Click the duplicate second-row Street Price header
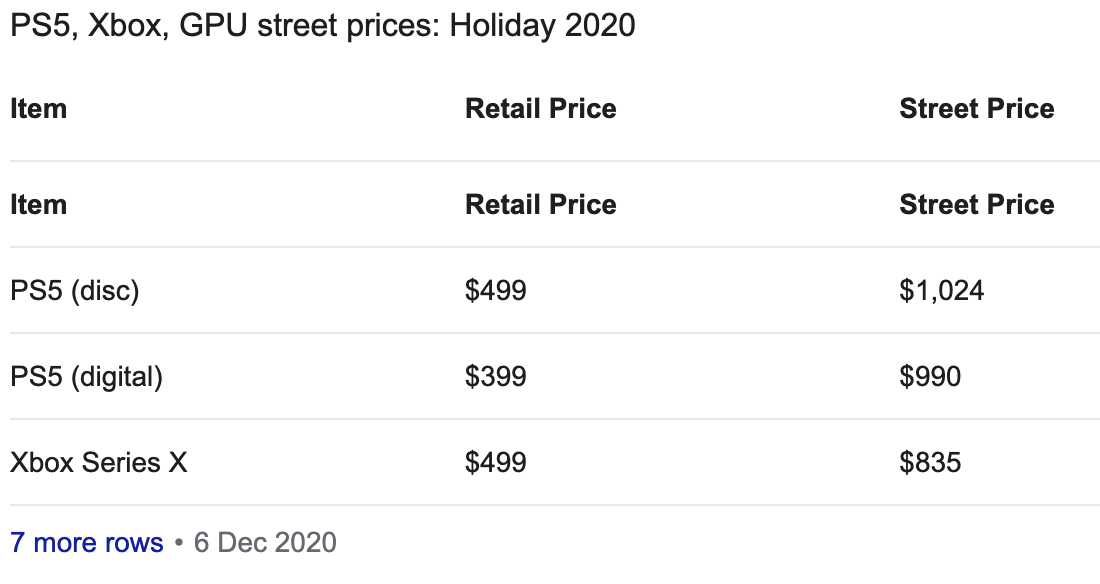 [976, 205]
